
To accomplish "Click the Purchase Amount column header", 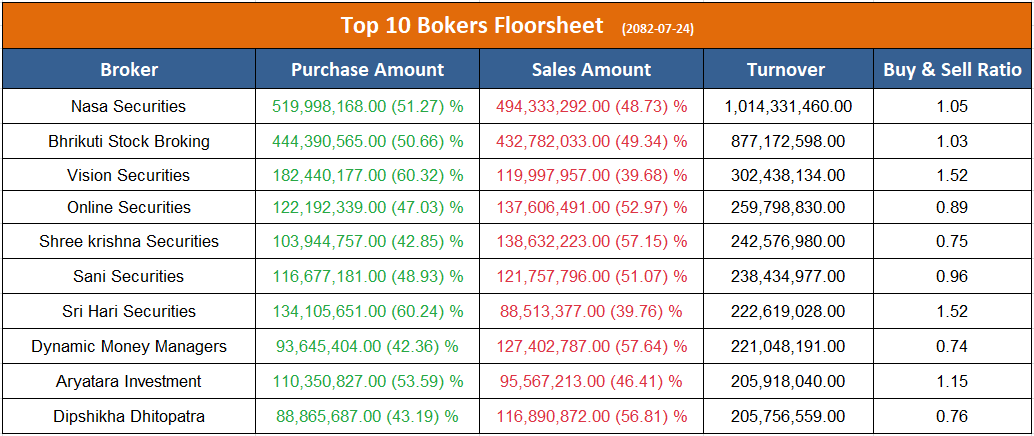I will click(x=367, y=69).
